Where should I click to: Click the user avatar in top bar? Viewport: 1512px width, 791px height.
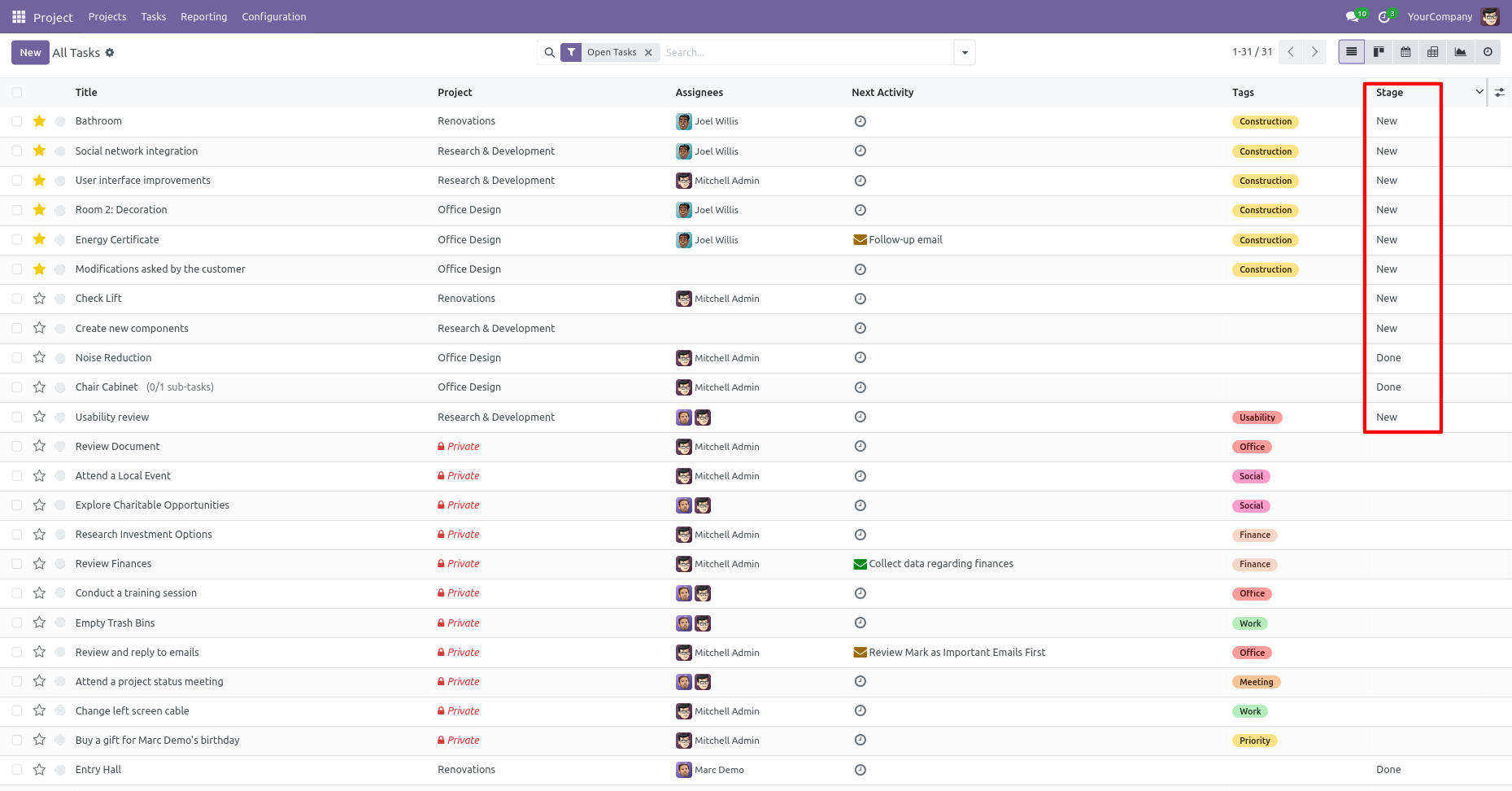pos(1490,16)
